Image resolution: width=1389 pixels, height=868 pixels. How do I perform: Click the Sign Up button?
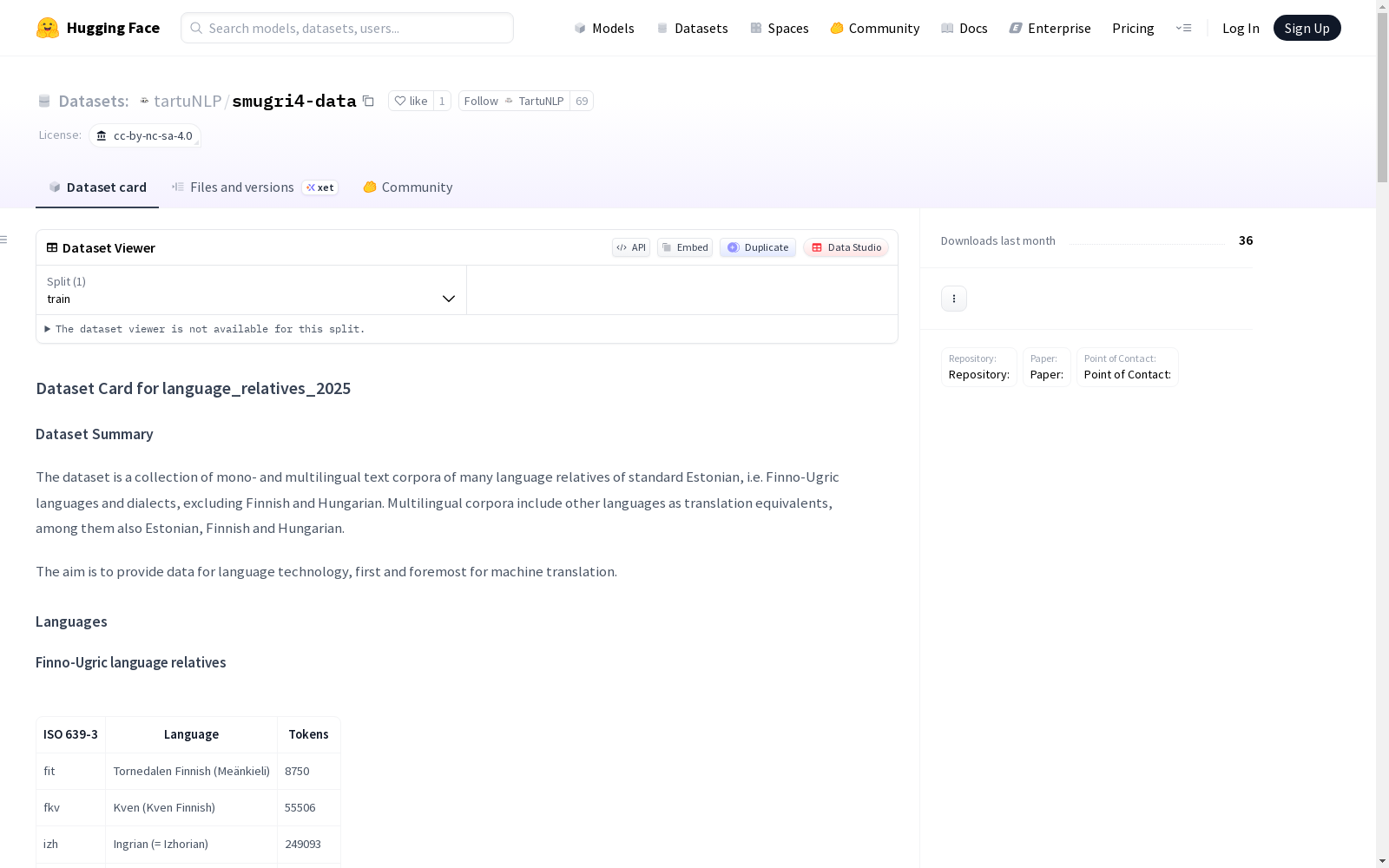tap(1307, 28)
